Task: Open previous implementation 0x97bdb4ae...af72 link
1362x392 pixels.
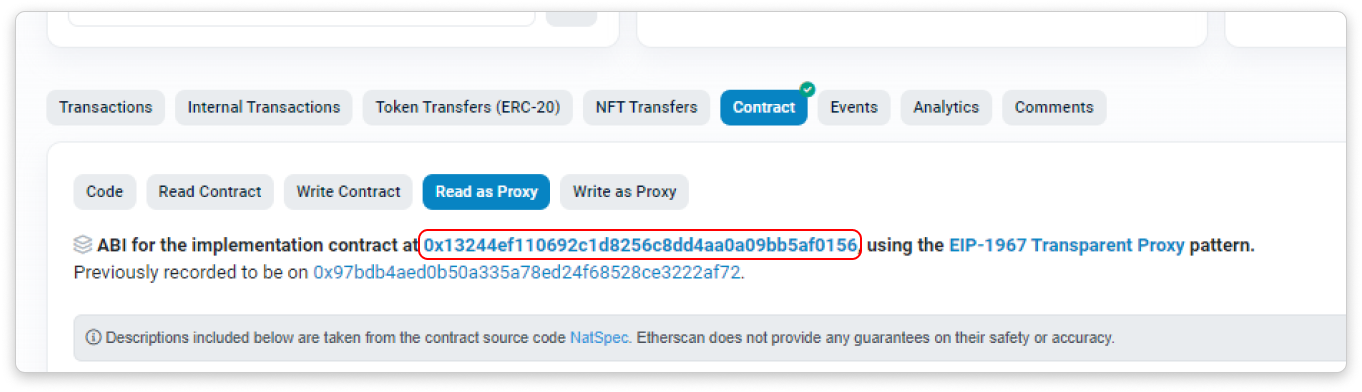Action: coord(527,272)
